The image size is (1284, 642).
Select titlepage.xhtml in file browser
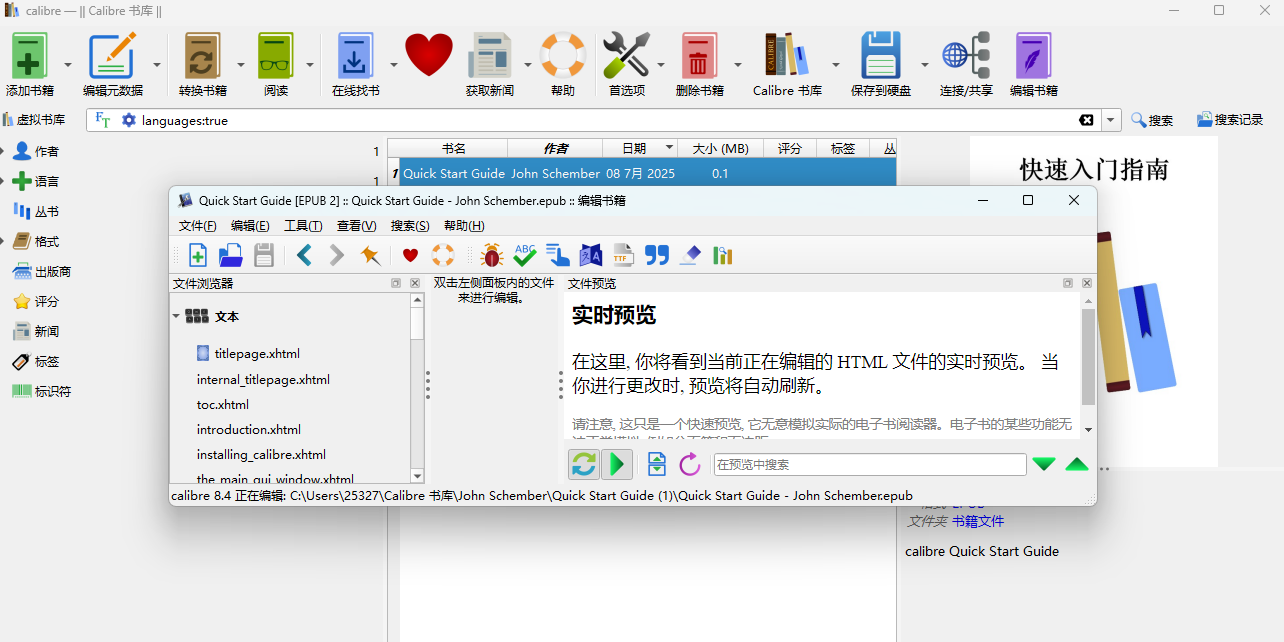pos(257,353)
